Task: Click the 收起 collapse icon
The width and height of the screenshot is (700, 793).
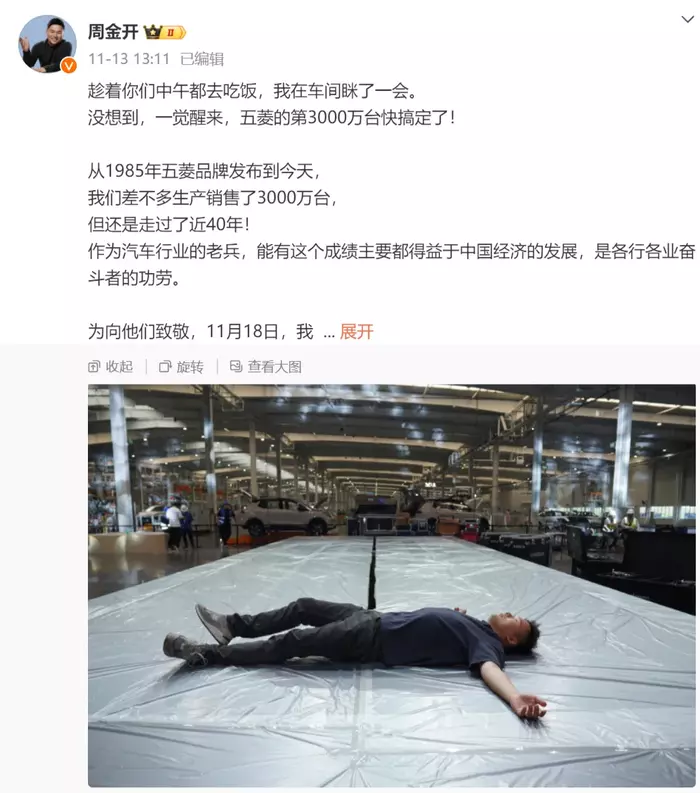Action: [94, 367]
